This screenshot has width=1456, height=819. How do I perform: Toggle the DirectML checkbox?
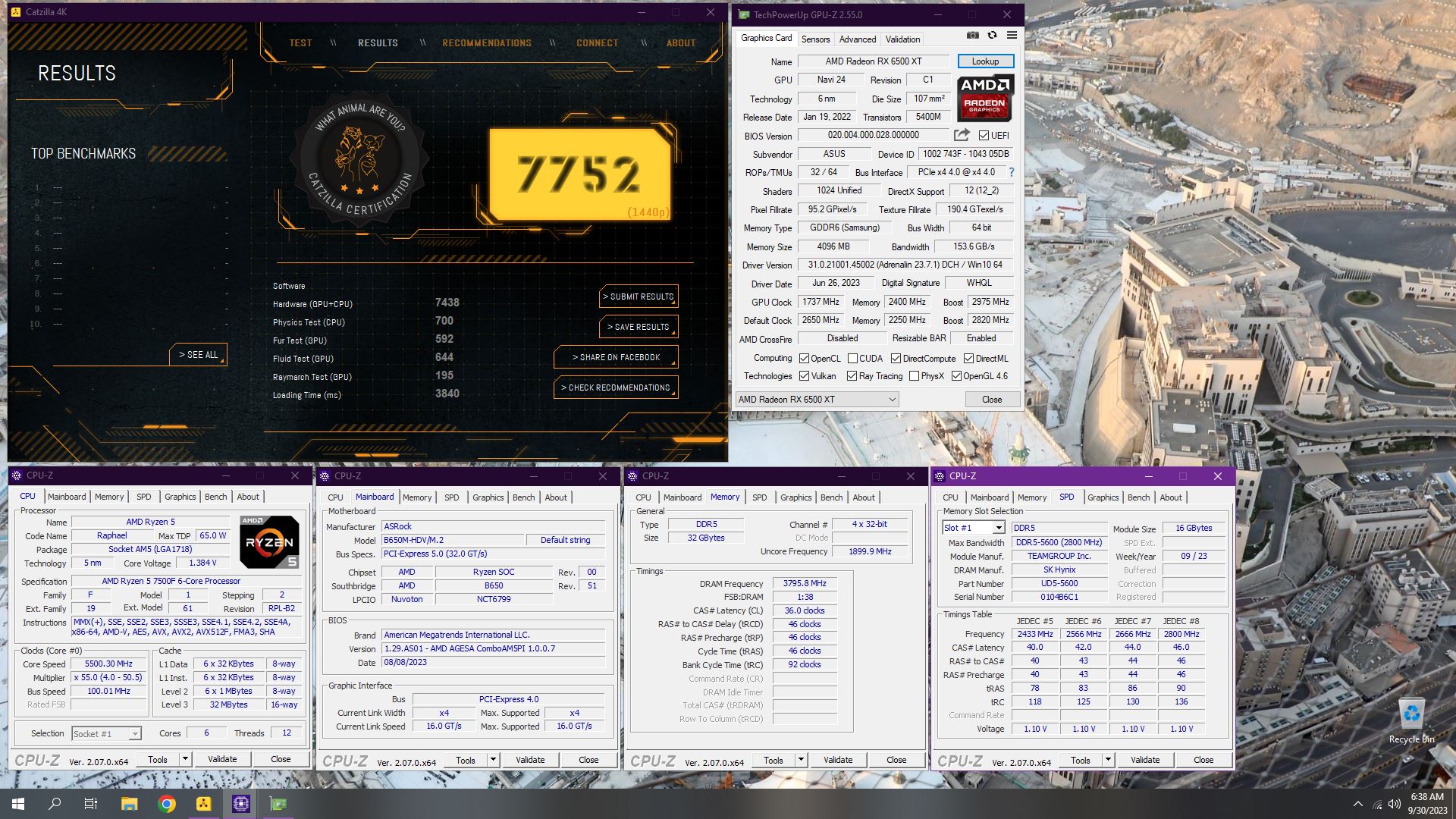(x=968, y=358)
